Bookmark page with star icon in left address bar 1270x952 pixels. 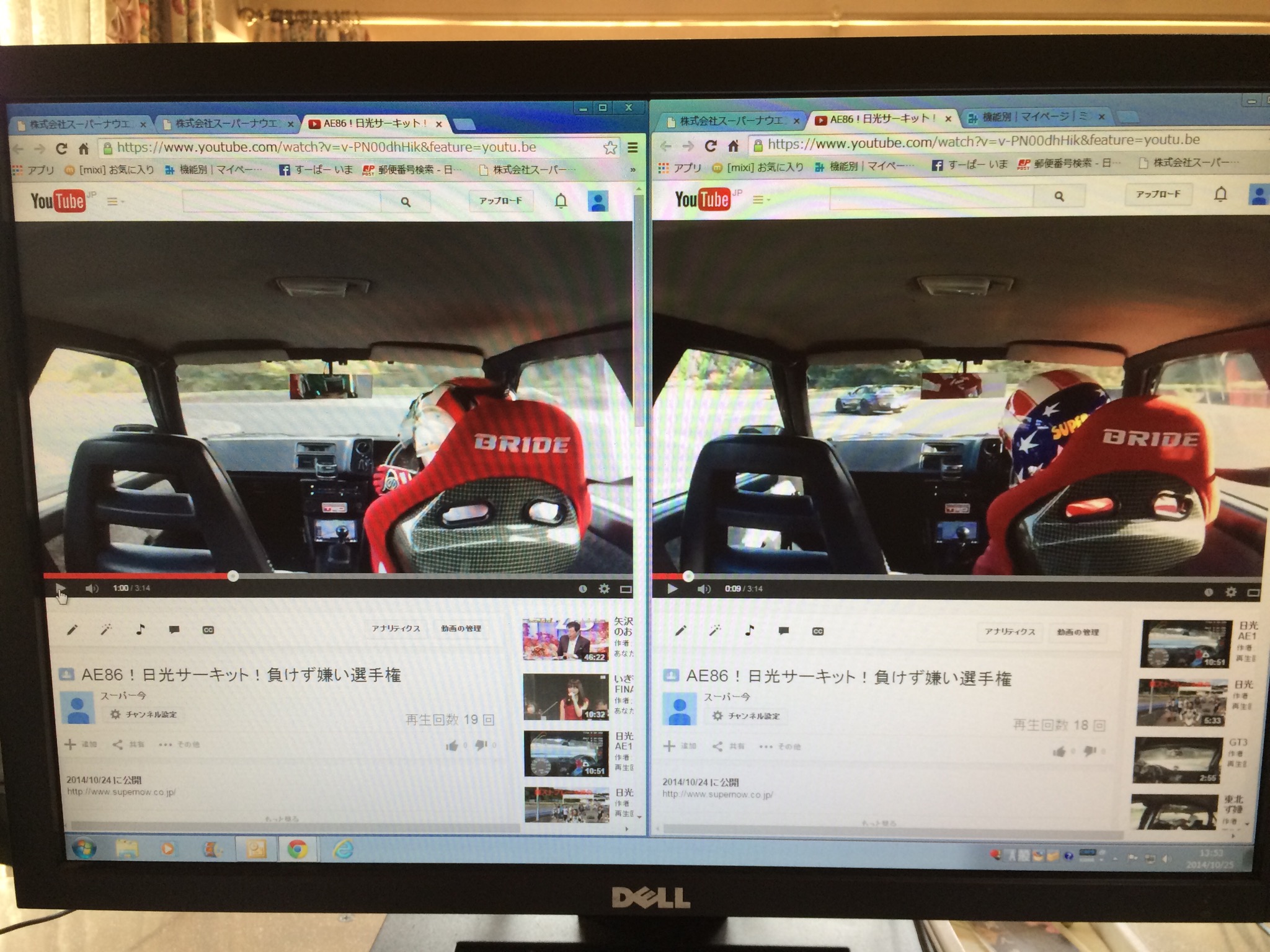click(x=610, y=148)
